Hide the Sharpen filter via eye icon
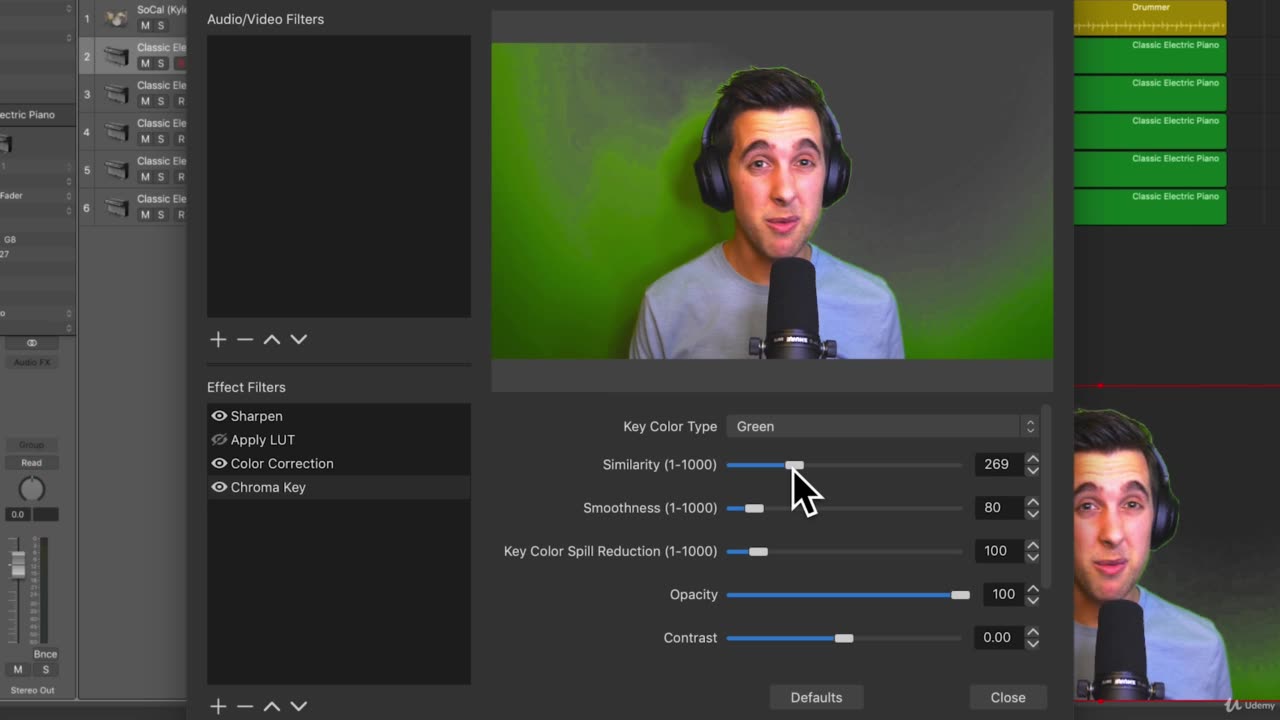 coord(219,416)
